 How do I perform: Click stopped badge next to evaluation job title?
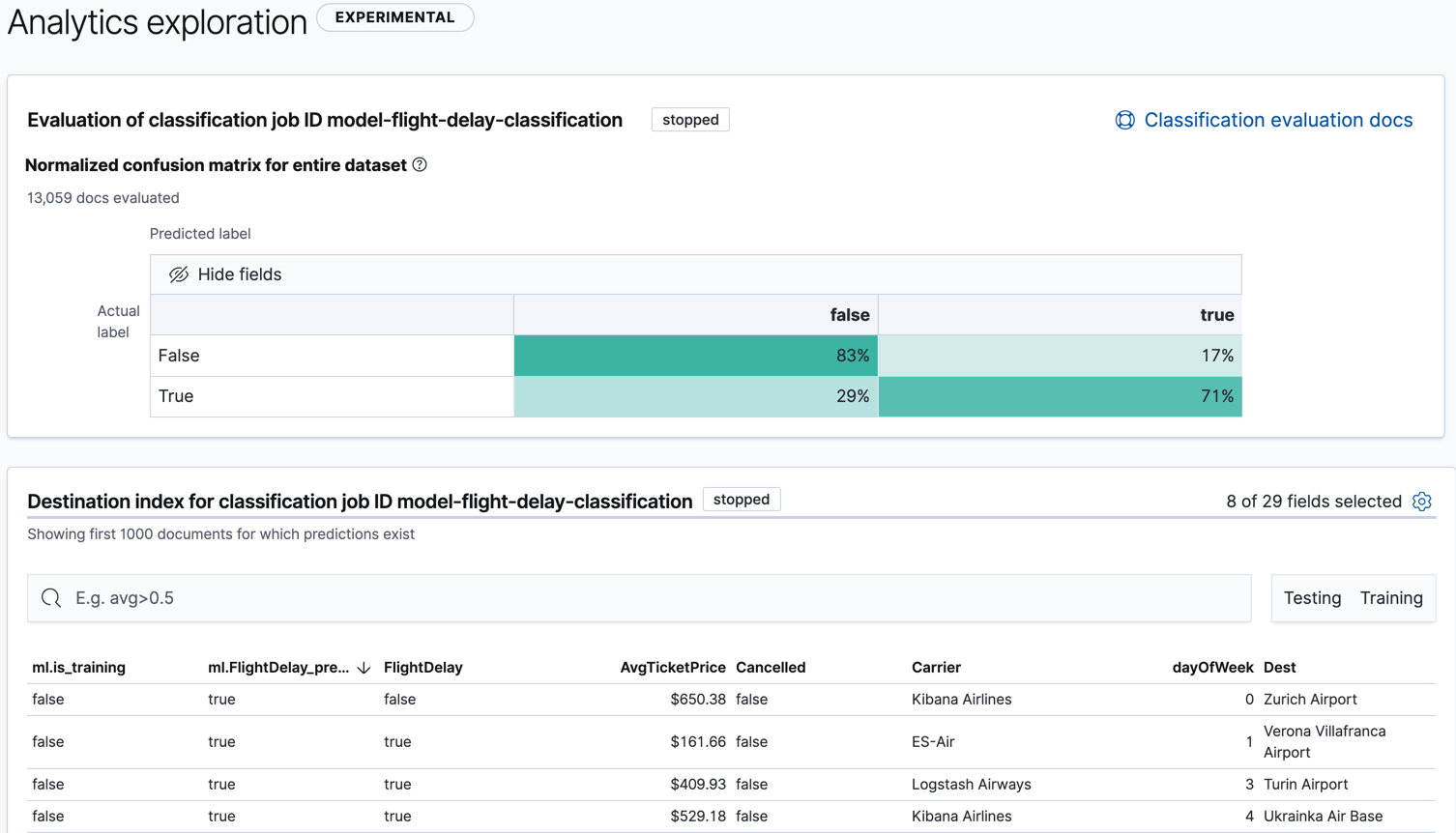tap(690, 119)
